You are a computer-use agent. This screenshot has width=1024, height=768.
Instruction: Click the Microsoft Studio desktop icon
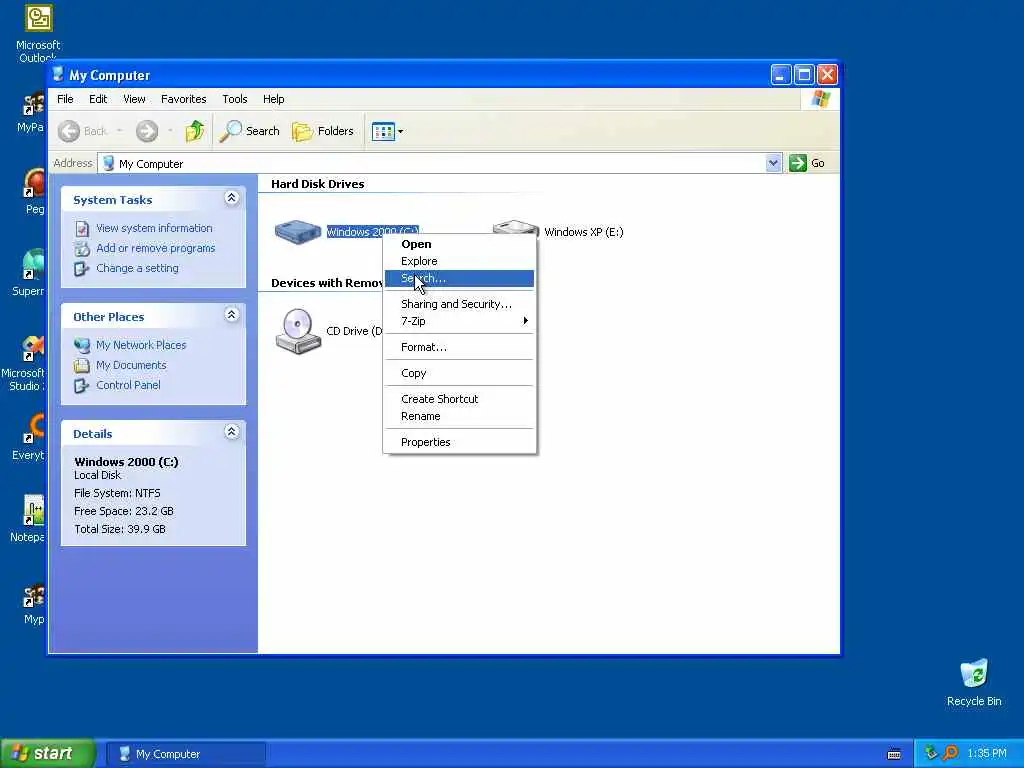point(33,349)
